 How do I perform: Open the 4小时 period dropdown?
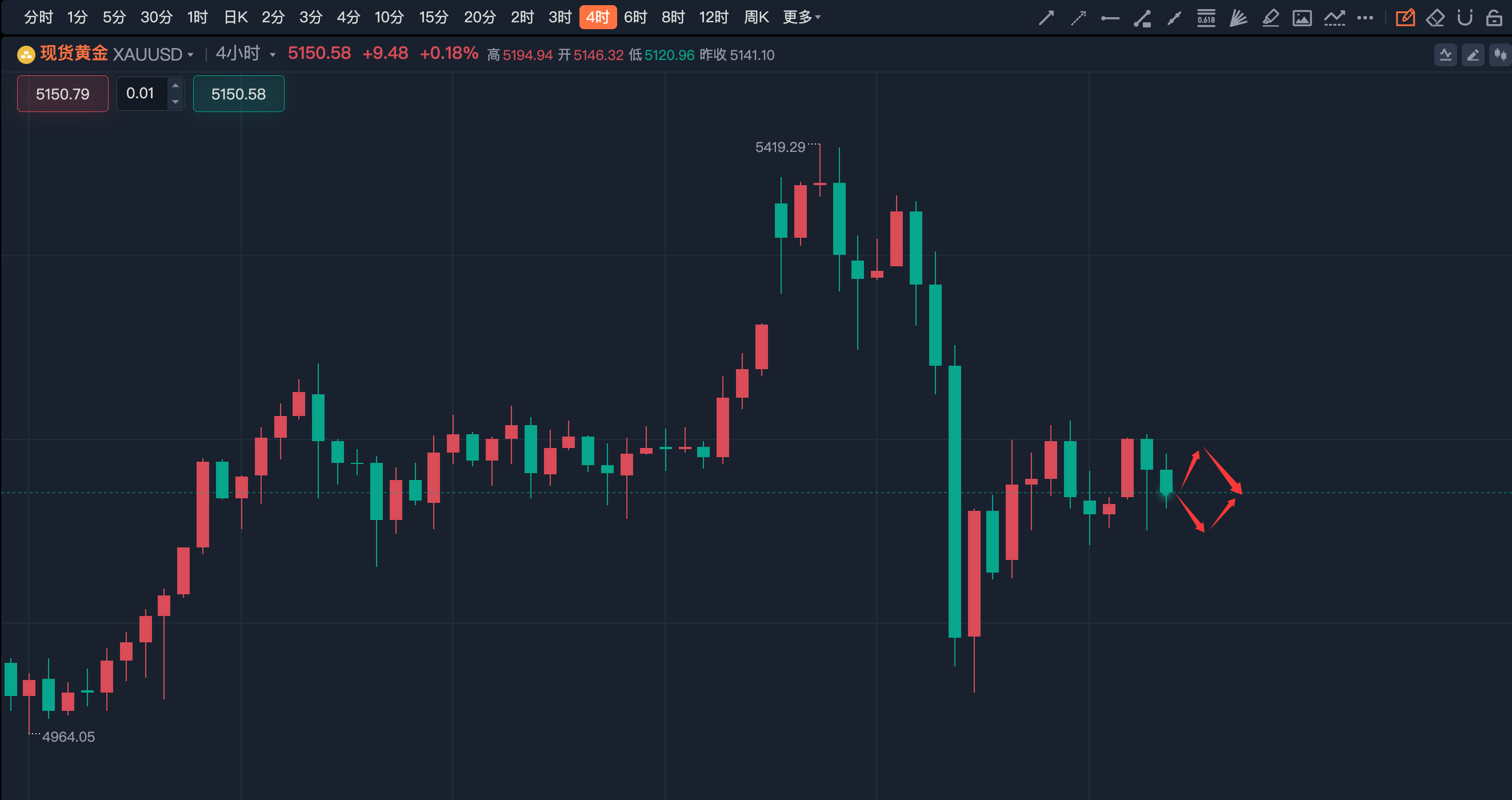tap(273, 55)
